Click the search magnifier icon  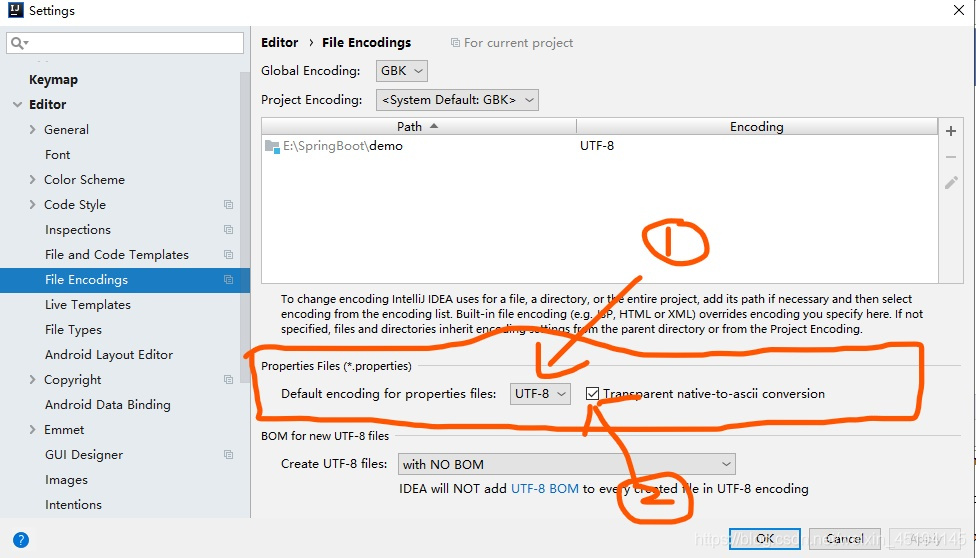19,43
